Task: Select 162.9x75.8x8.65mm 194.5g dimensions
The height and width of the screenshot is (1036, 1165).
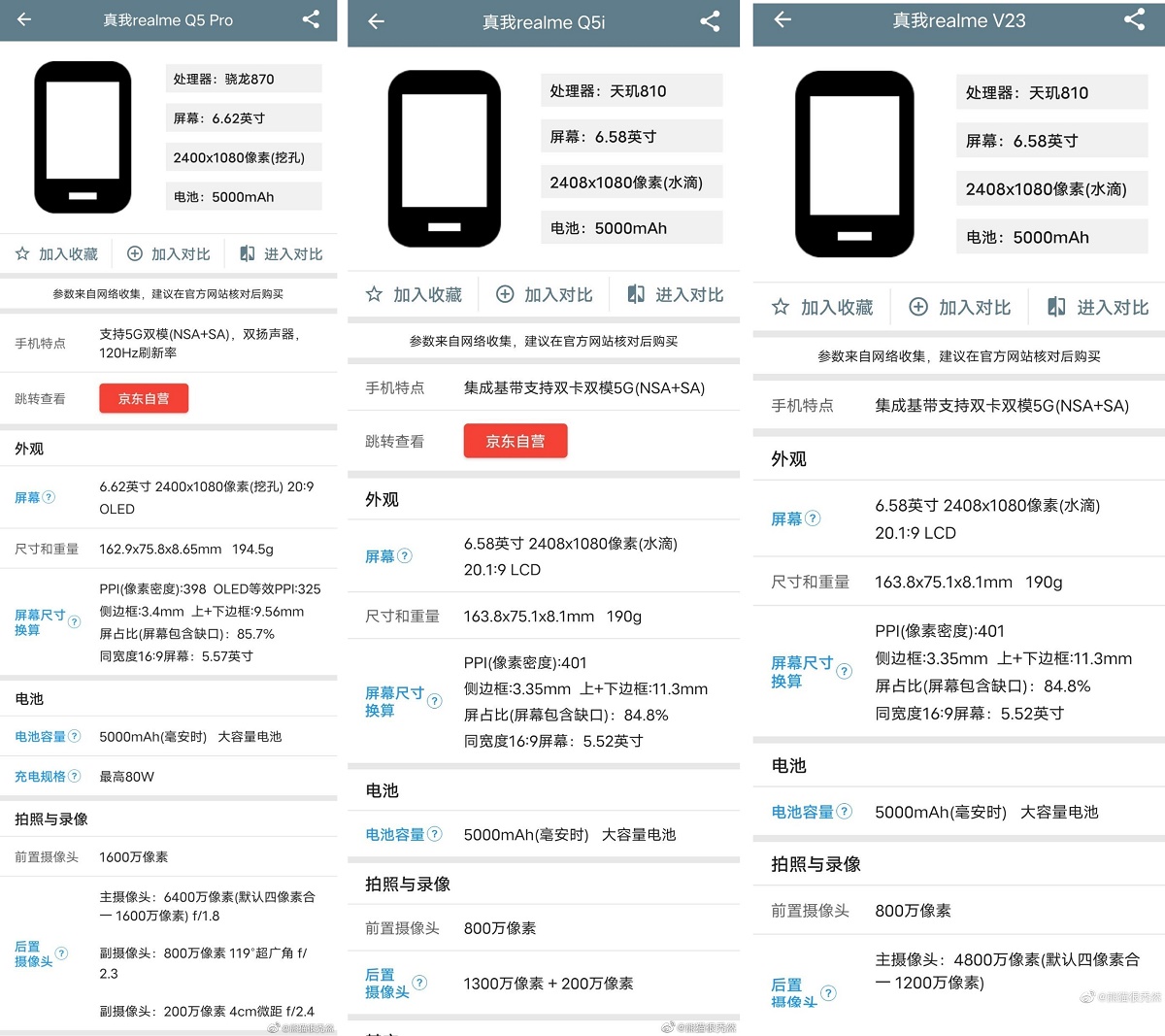Action: point(186,549)
